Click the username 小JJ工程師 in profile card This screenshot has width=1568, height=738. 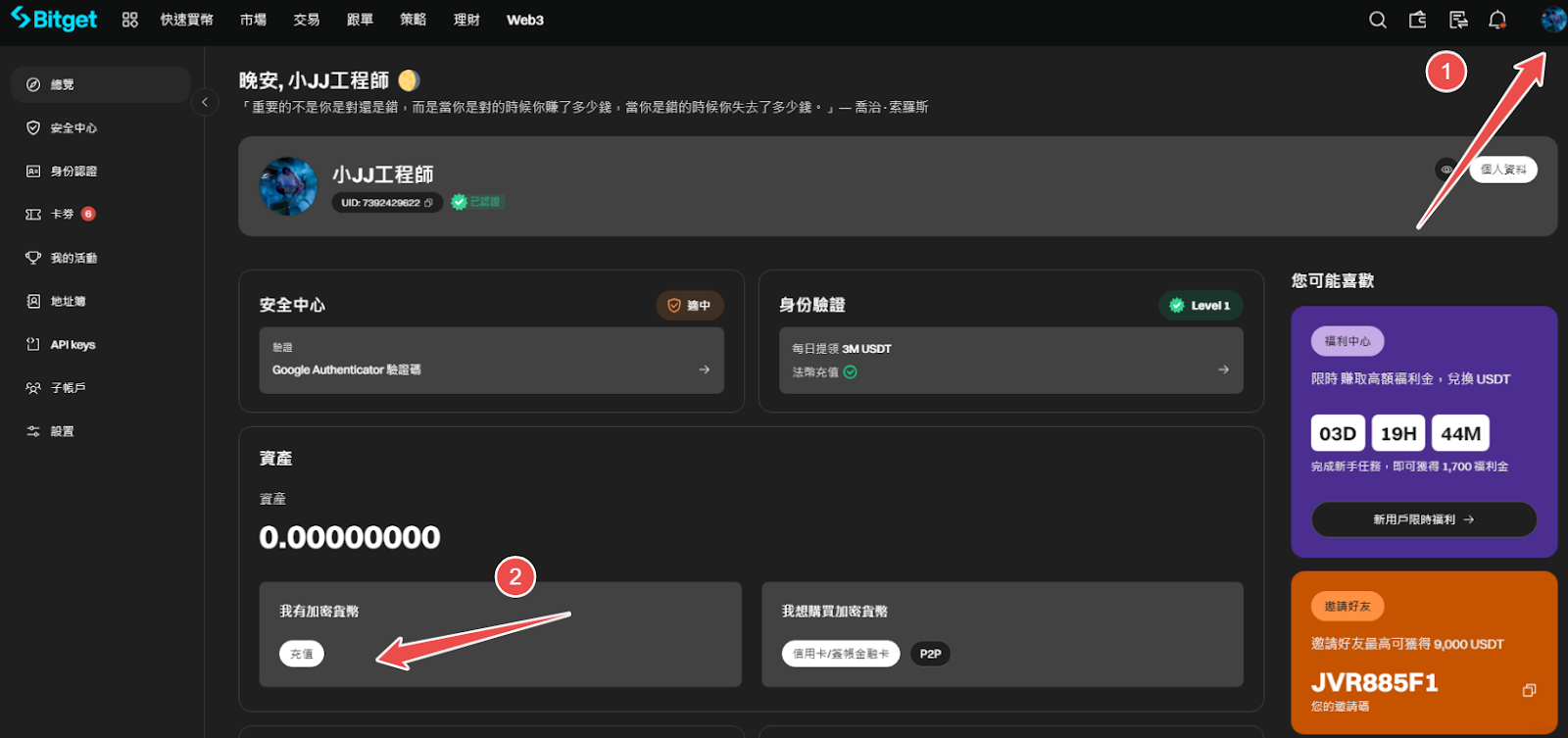pyautogui.click(x=383, y=174)
